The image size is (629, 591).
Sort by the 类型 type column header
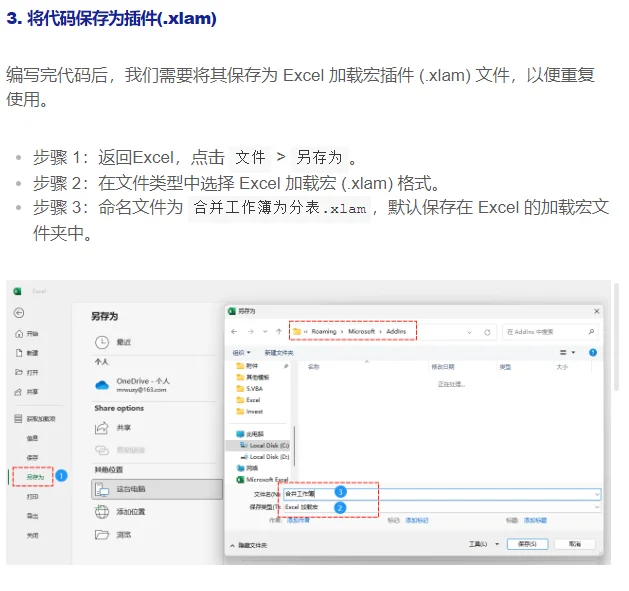[x=505, y=367]
